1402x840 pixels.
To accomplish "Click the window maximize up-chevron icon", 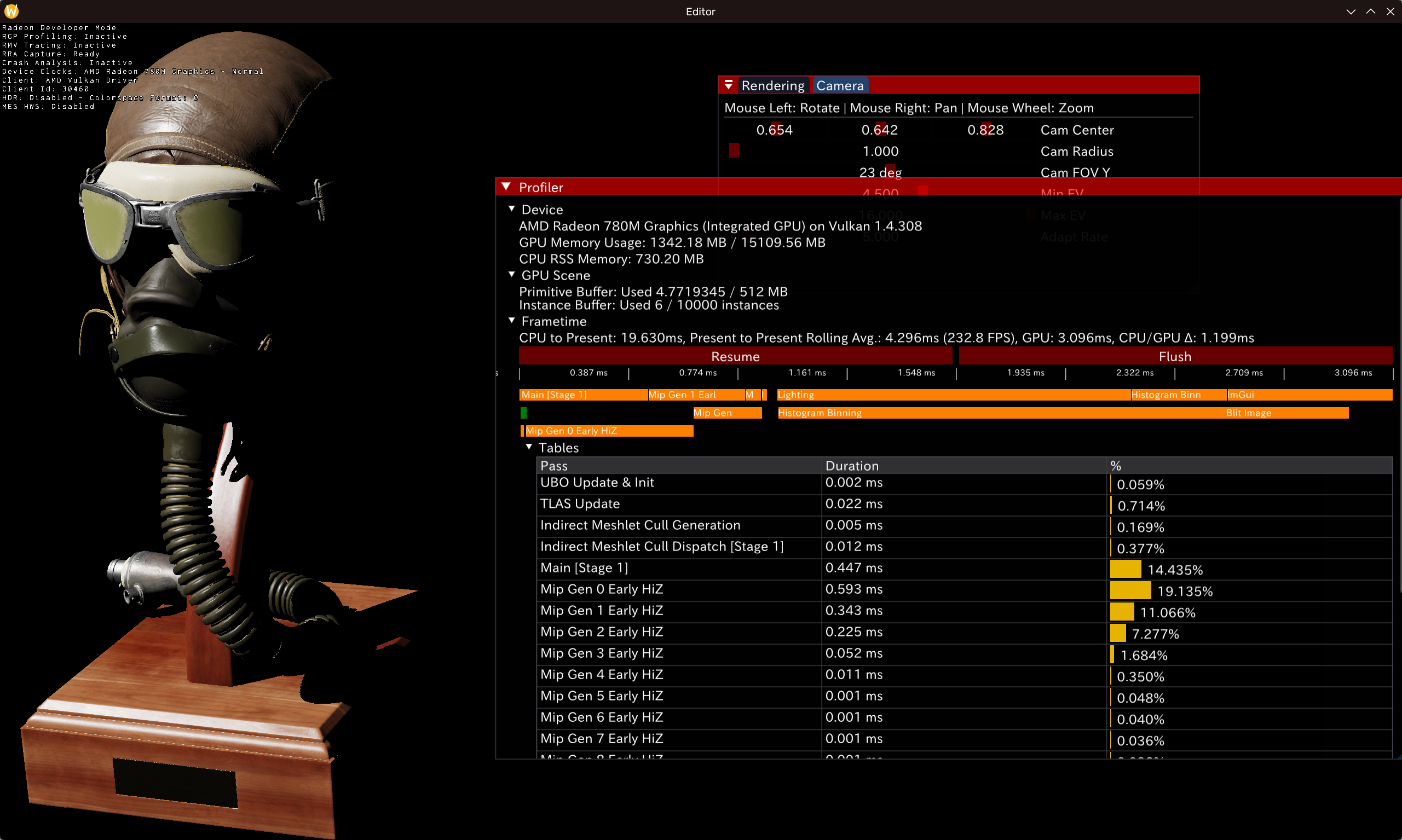I will (1370, 11).
